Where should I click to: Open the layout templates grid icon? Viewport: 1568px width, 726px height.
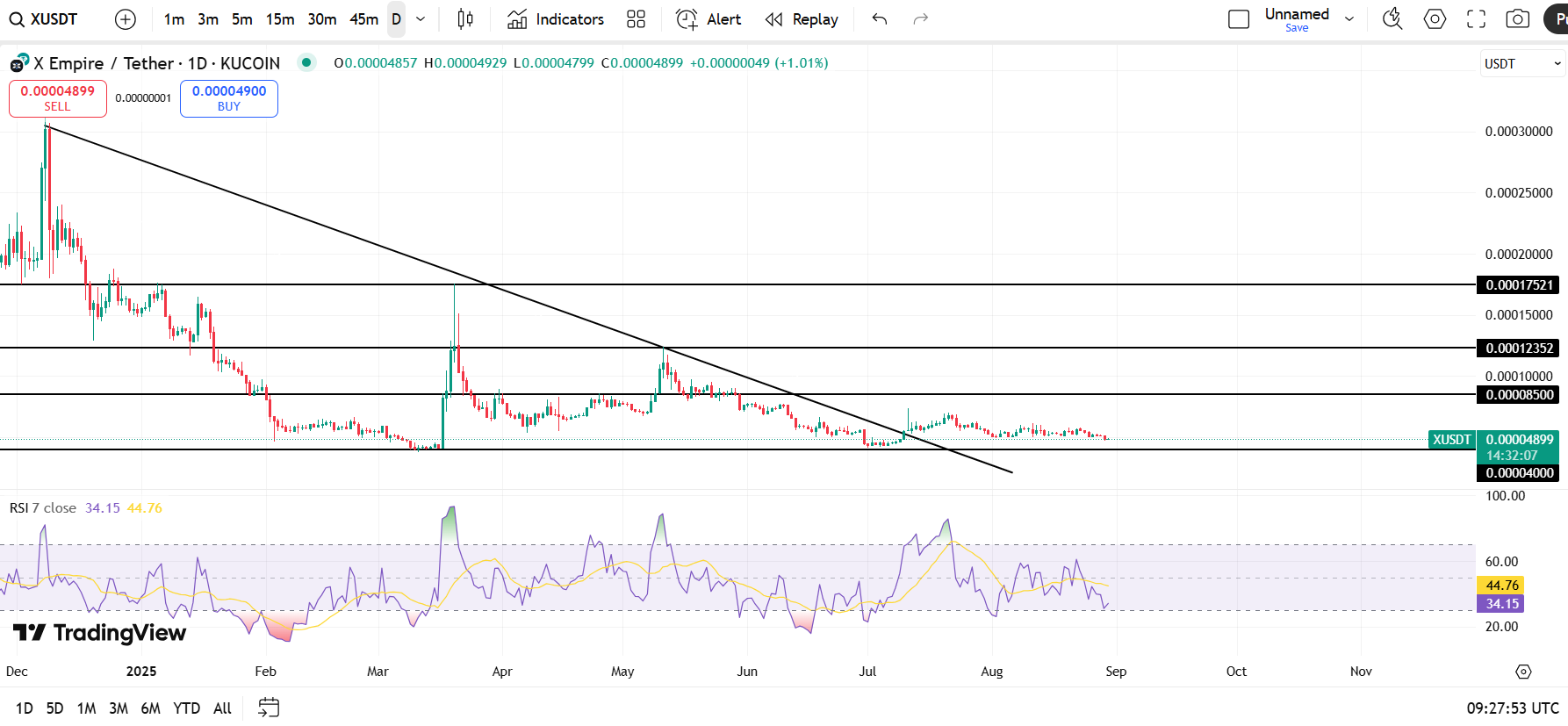(637, 19)
